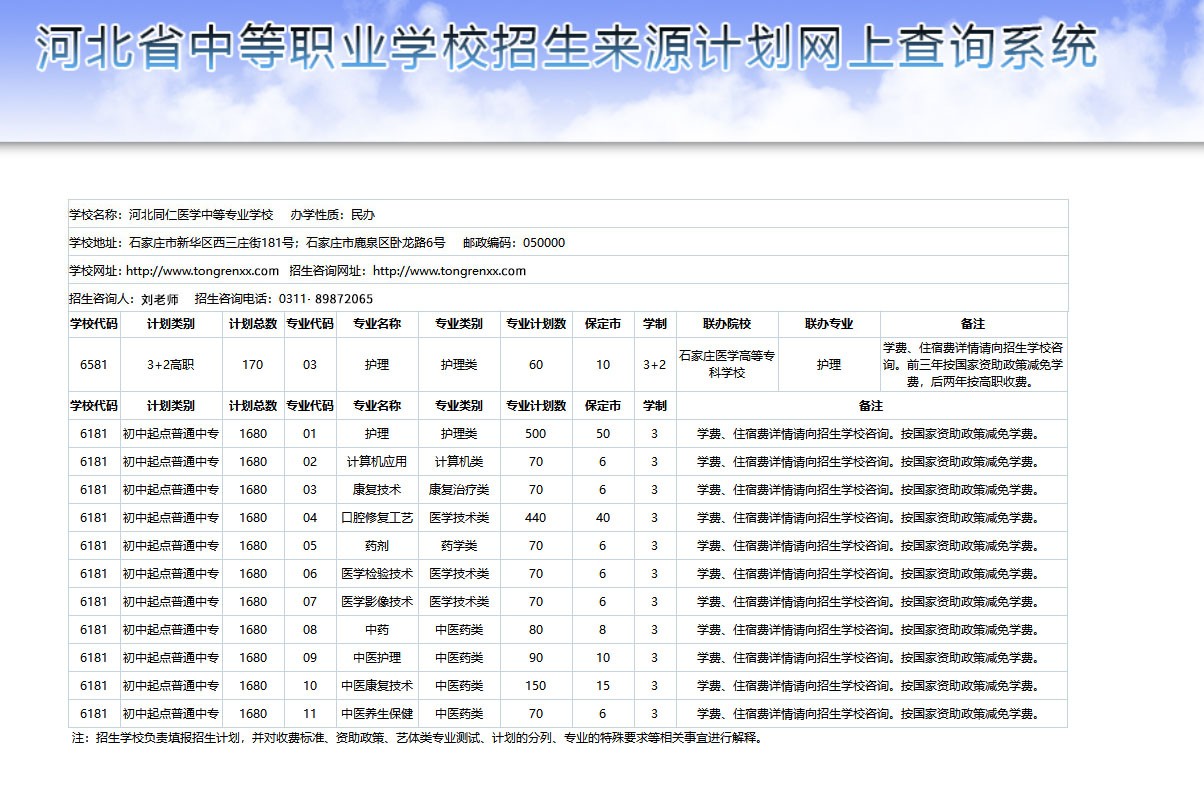Screen dimensions: 1204x788
Task: Click plan number 90 cell
Action: 536,658
